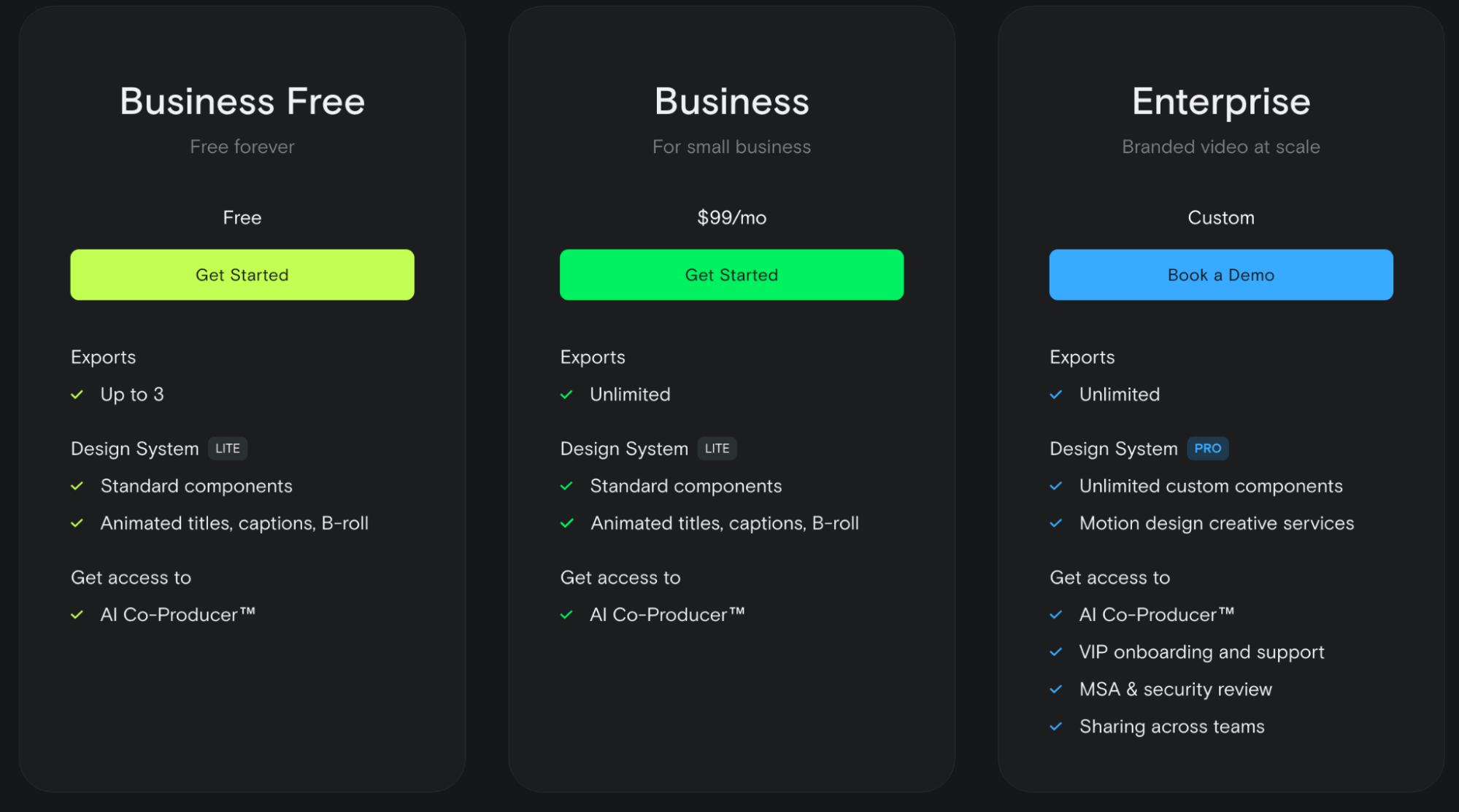This screenshot has height=812, width=1459.
Task: Click Enterprise's Custom pricing label
Action: pyautogui.click(x=1220, y=217)
